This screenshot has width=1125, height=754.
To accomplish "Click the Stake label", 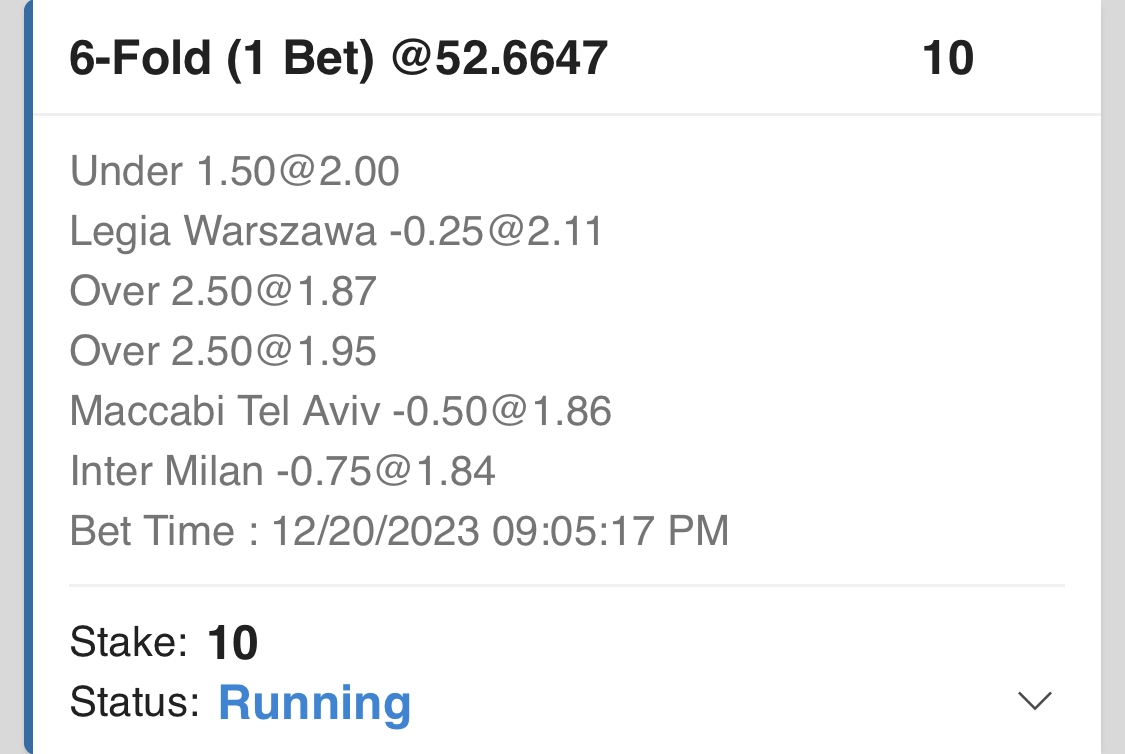I will coord(128,642).
